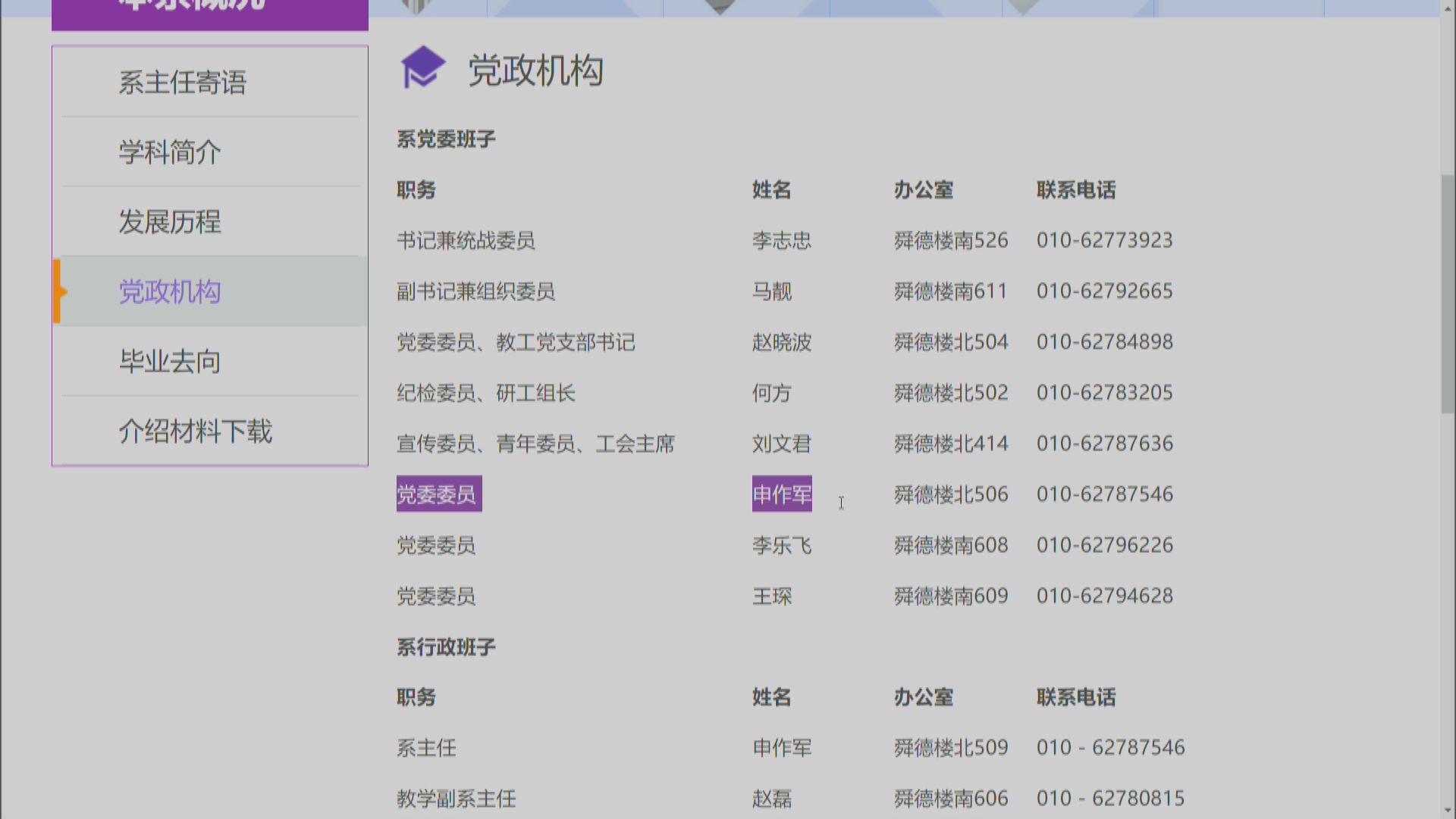Click the highlighted name 申作军
Viewport: 1456px width, 819px height.
pos(781,494)
